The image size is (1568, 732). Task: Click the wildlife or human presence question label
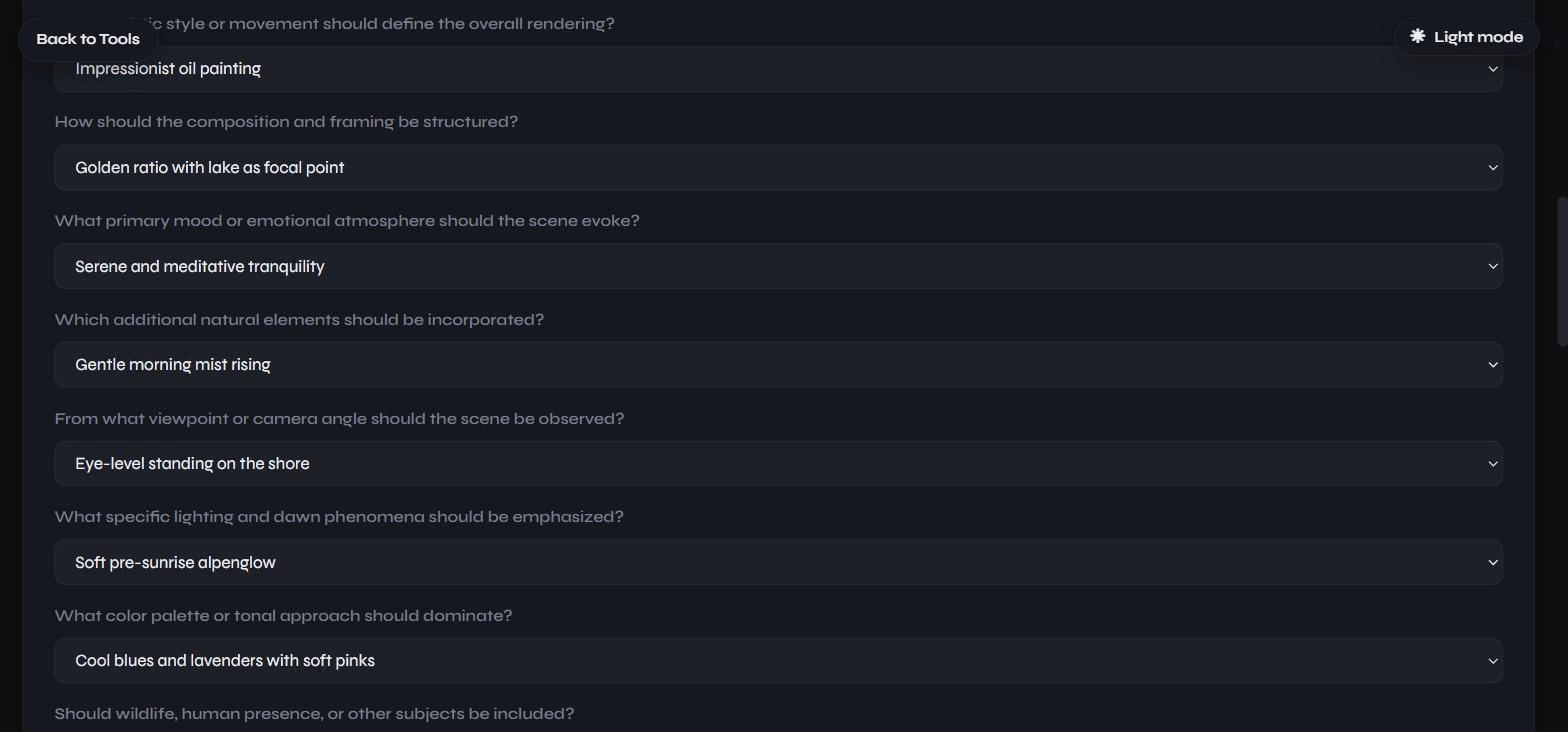314,714
